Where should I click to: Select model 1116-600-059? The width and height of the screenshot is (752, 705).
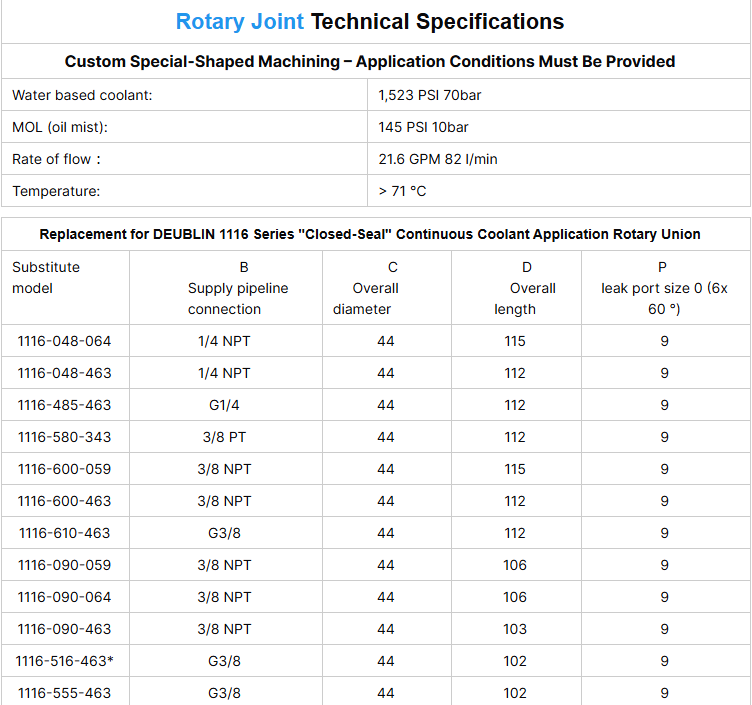coord(64,469)
